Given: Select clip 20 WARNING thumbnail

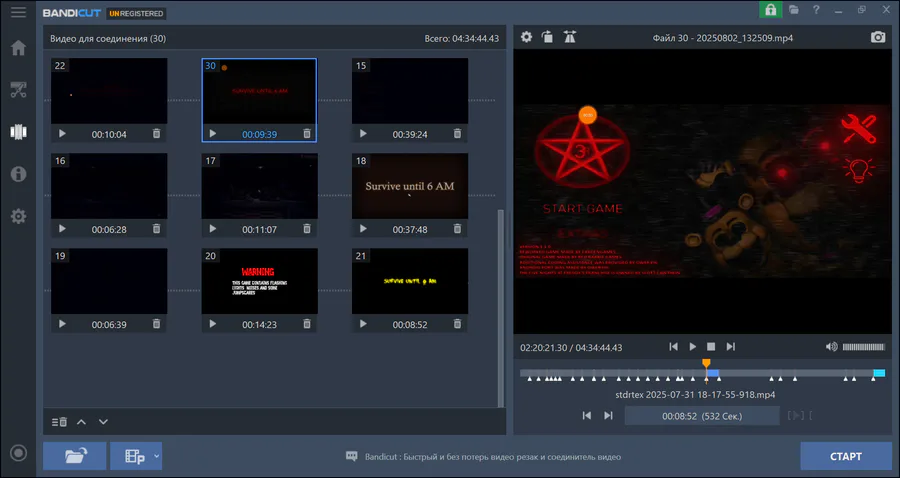Looking at the screenshot, I should 259,281.
